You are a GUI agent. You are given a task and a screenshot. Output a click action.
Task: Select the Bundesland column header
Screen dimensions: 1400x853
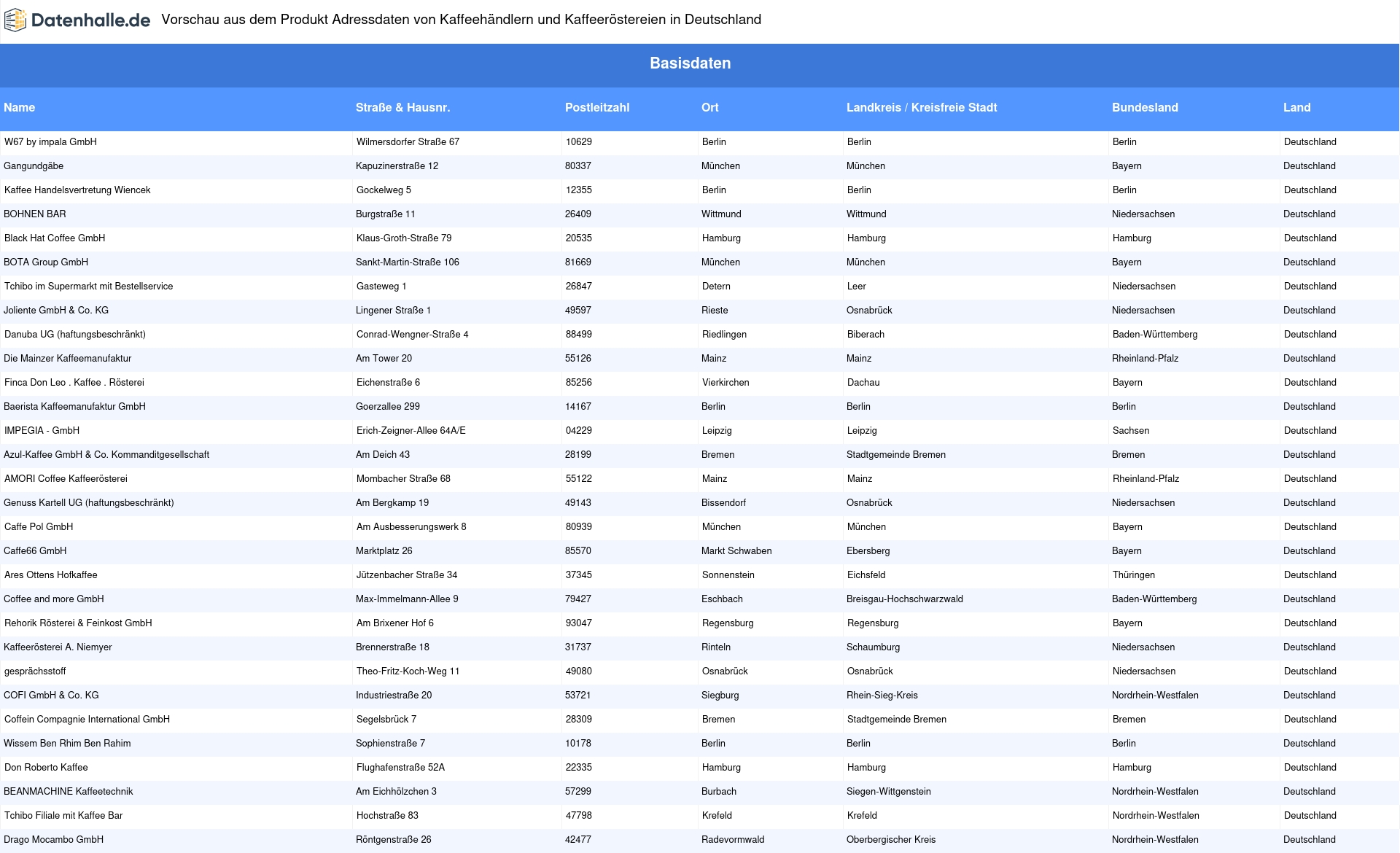tap(1145, 108)
